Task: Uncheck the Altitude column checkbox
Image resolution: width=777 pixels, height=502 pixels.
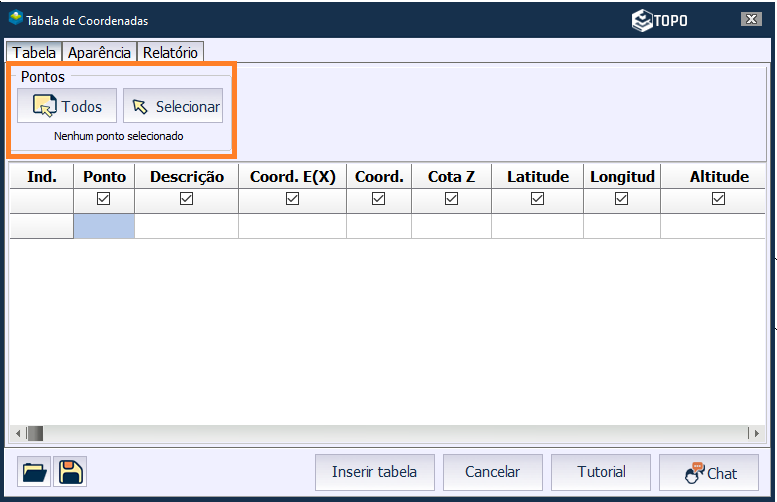Action: tap(718, 200)
